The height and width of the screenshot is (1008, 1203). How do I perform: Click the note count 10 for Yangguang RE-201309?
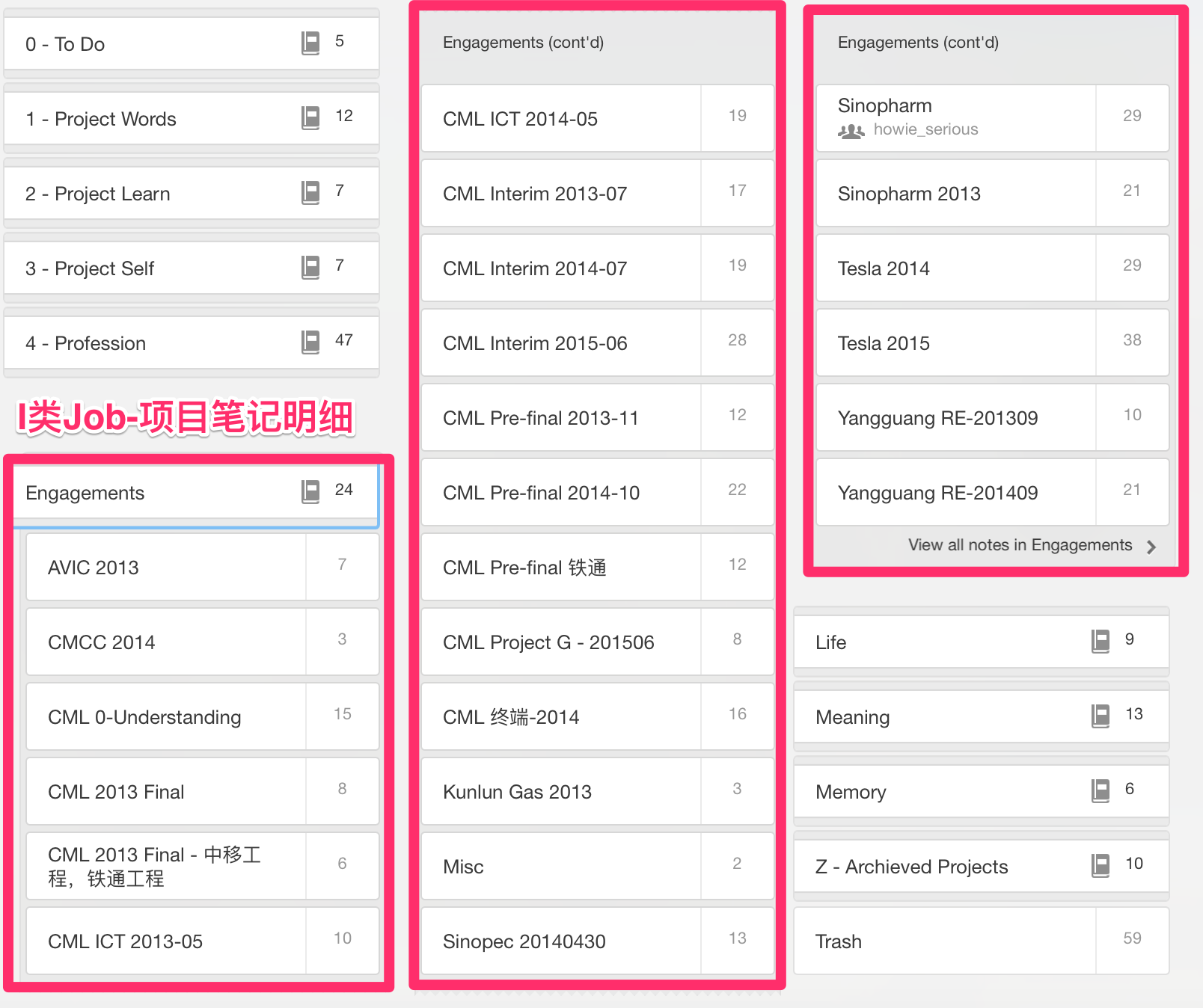pyautogui.click(x=1132, y=415)
